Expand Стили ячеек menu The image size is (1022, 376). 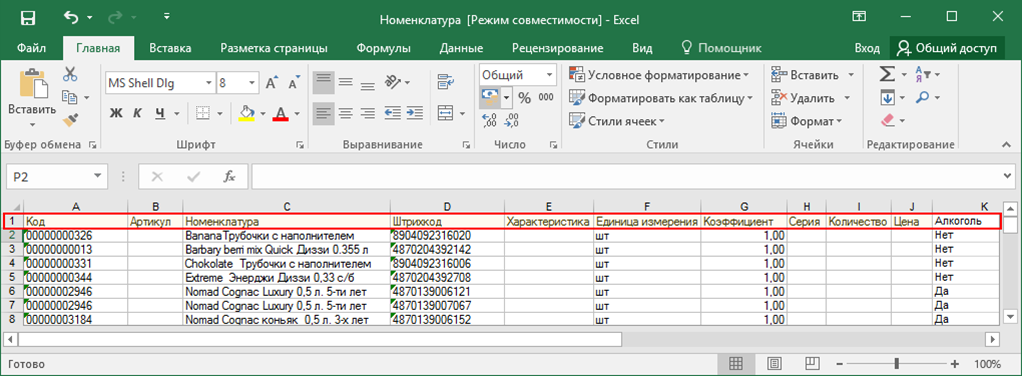pos(617,121)
